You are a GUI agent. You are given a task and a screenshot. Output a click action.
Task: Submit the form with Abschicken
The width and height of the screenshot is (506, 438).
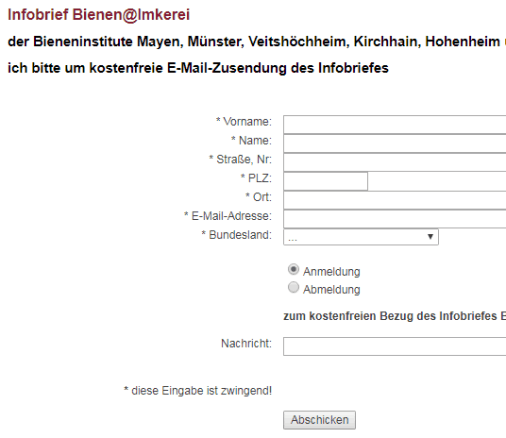tap(319, 420)
